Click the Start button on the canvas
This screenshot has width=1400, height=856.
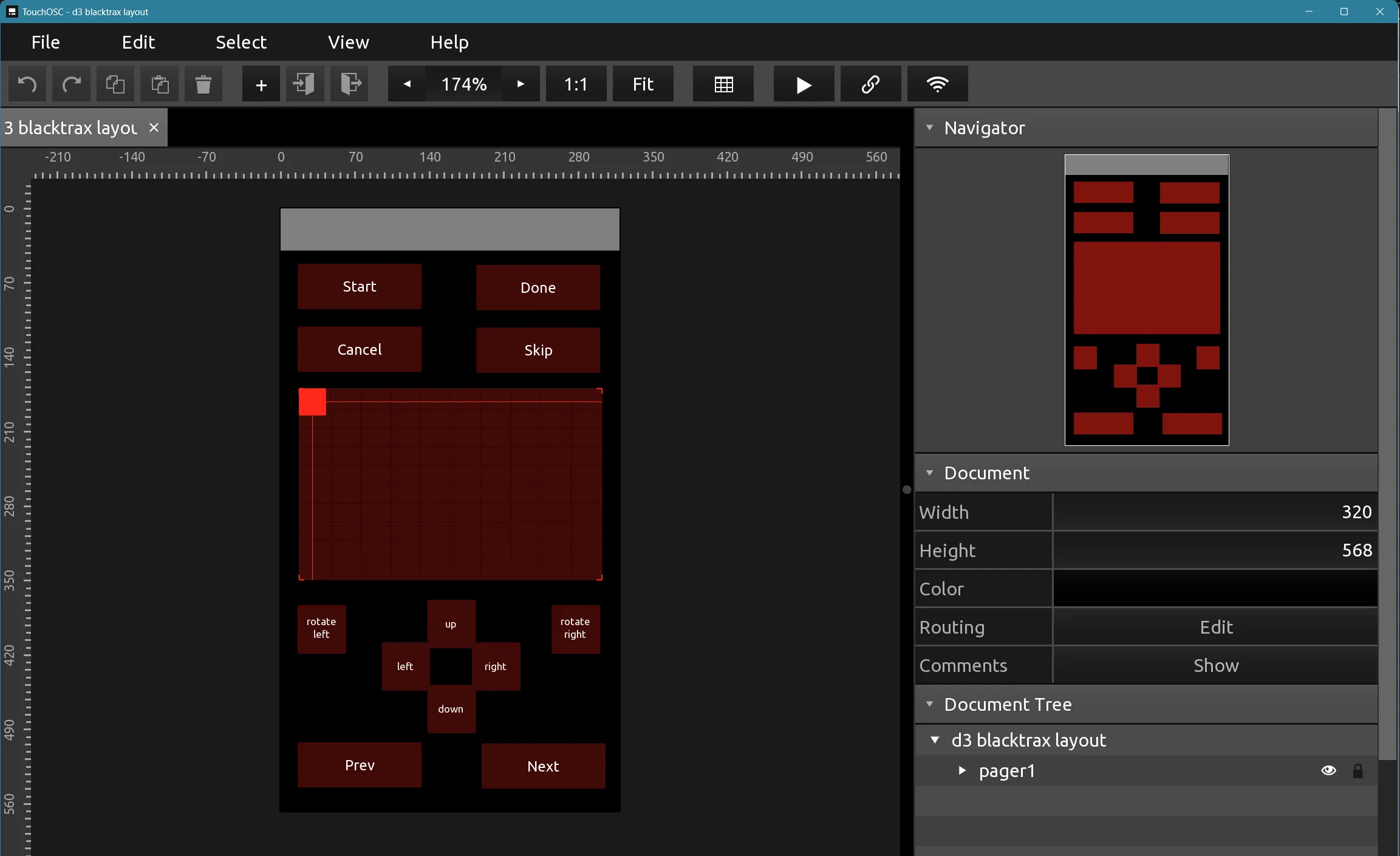pos(358,286)
